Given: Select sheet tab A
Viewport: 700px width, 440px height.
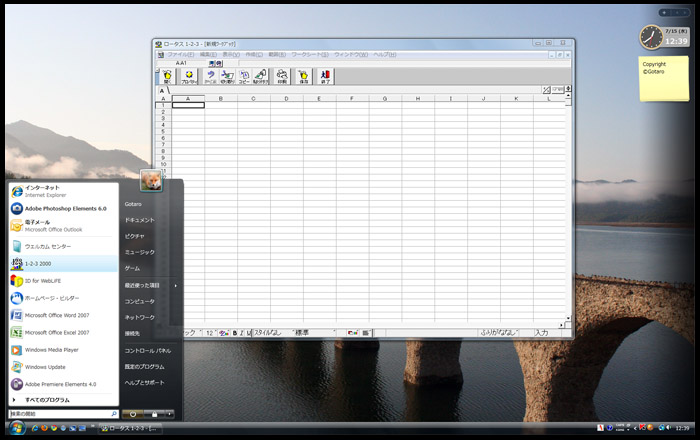Looking at the screenshot, I should click(162, 91).
